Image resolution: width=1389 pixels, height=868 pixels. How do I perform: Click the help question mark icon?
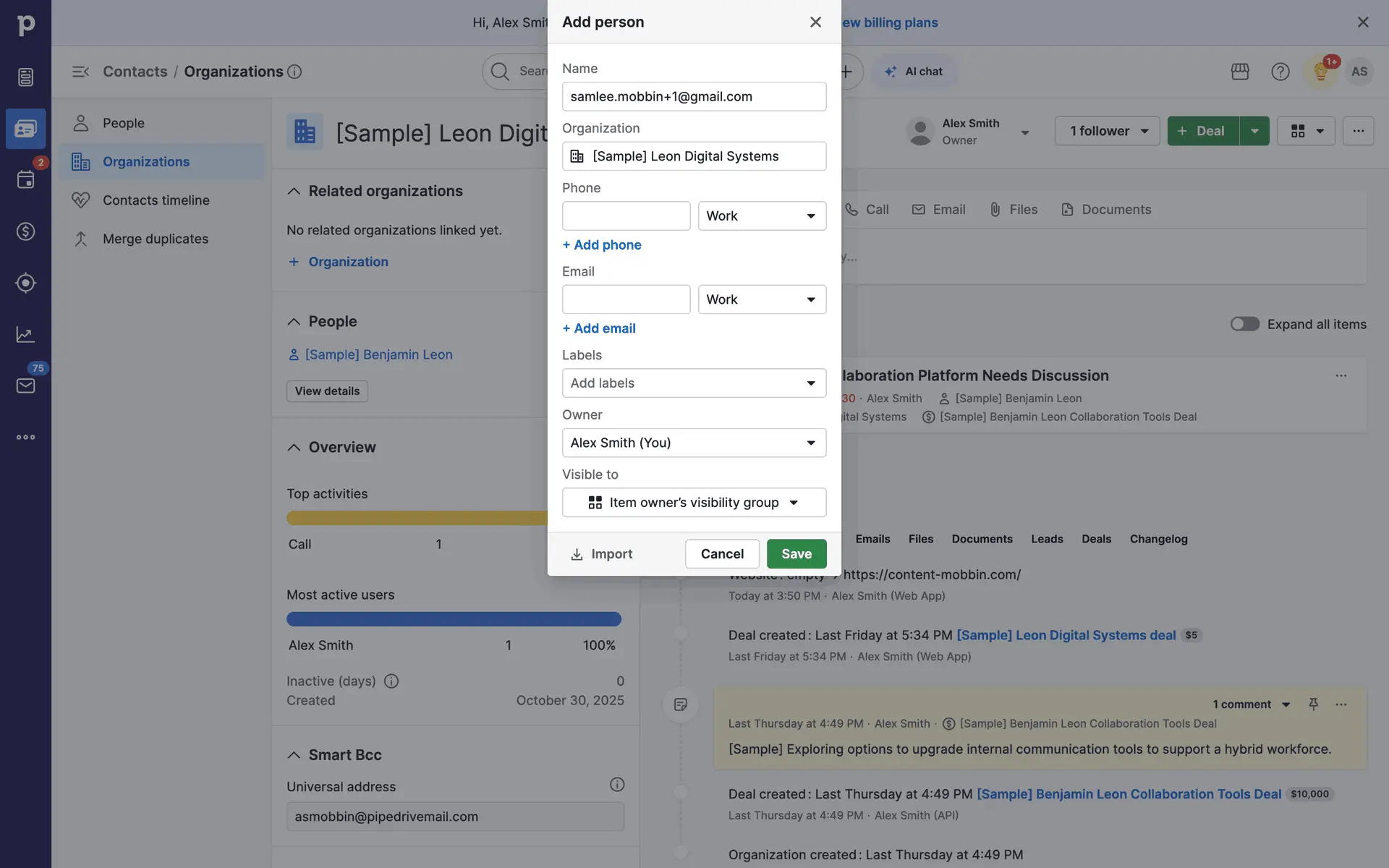[1280, 72]
